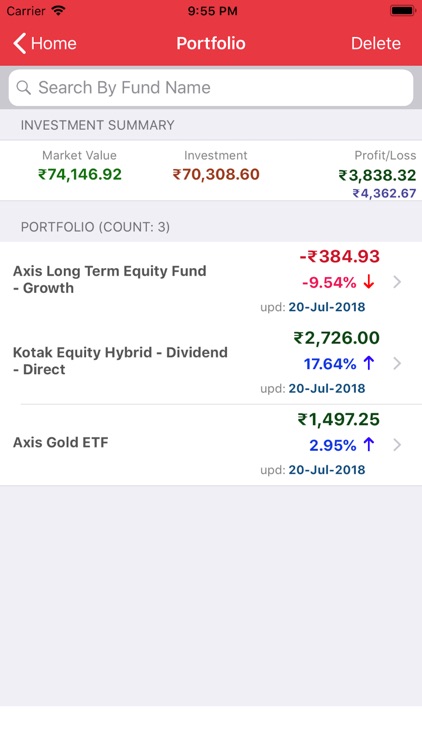
Task: Tap the Market Value amount ₹74,146.92
Action: tap(80, 175)
